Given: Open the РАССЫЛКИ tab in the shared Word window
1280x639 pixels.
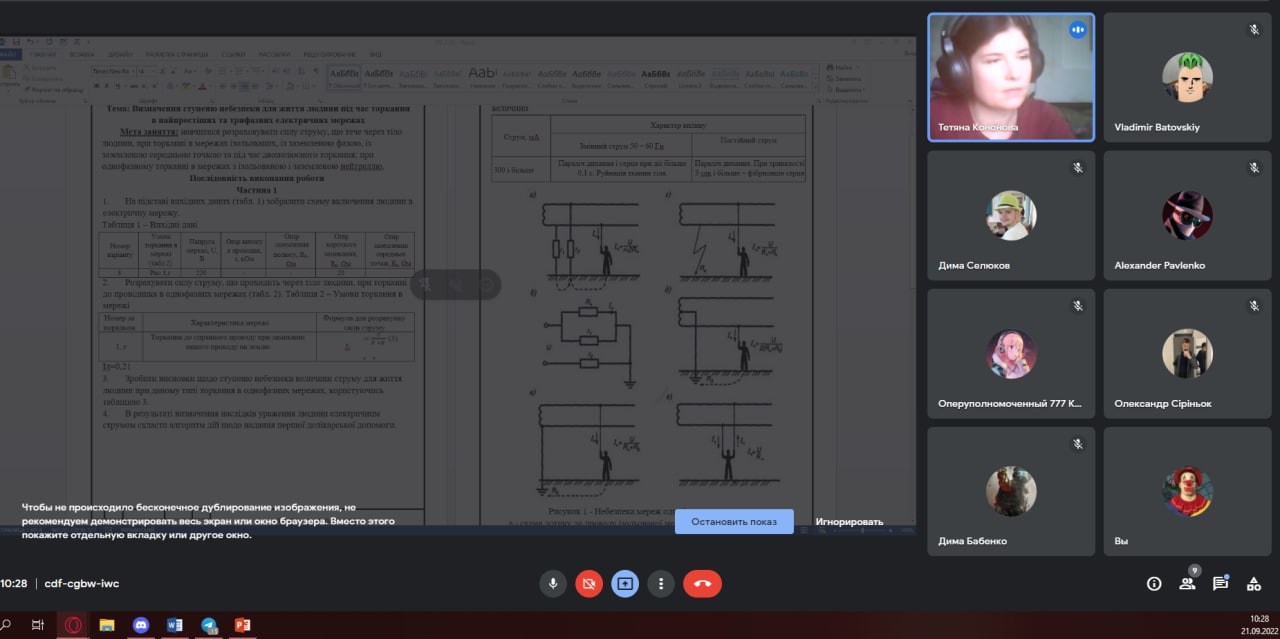Looking at the screenshot, I should coord(275,54).
